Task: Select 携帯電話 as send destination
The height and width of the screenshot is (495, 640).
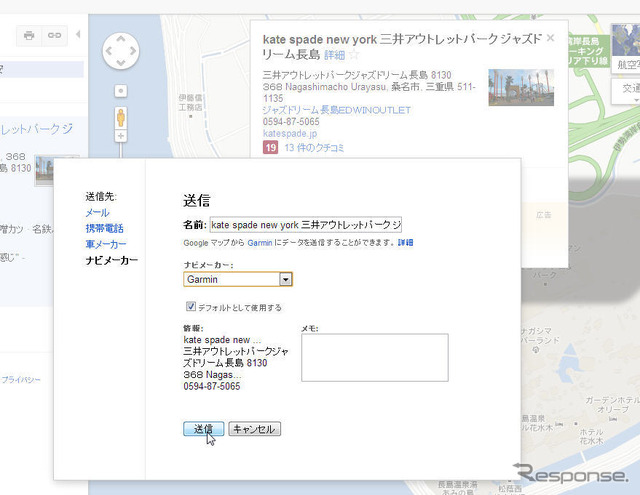Action: point(104,229)
